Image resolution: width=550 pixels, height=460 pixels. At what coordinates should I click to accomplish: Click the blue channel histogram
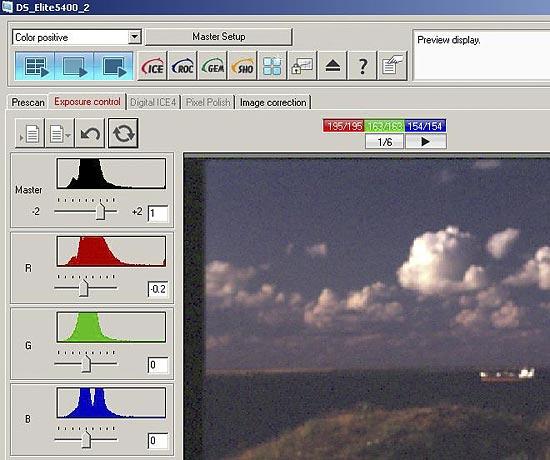tap(111, 403)
